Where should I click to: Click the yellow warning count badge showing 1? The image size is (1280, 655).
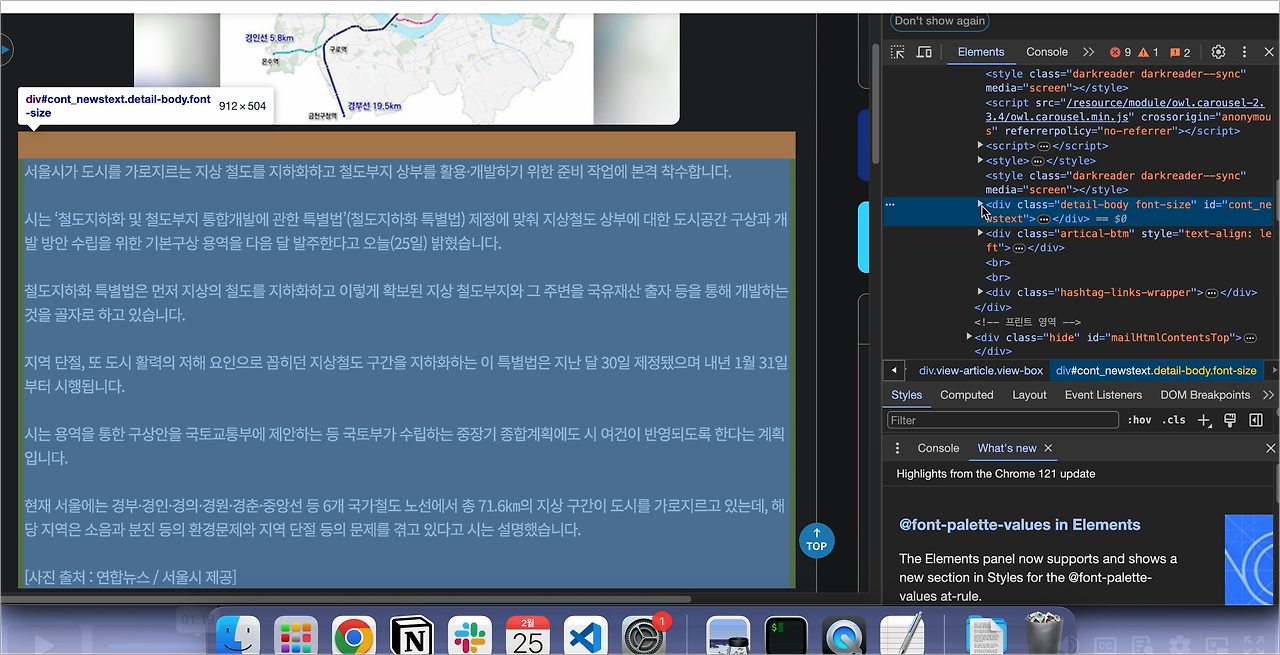tap(1149, 52)
